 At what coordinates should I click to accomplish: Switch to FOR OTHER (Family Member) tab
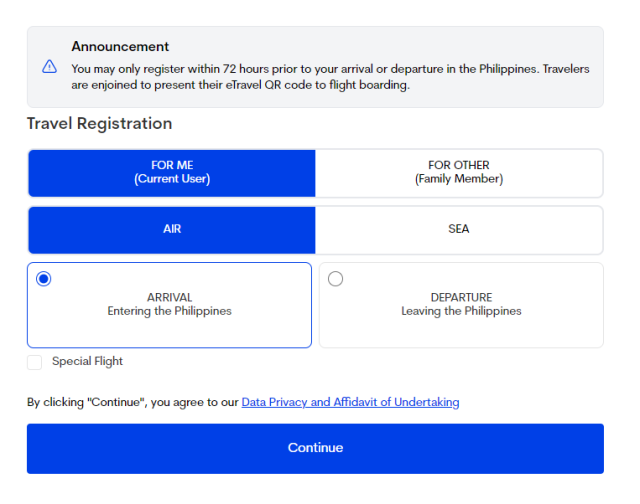pos(459,173)
